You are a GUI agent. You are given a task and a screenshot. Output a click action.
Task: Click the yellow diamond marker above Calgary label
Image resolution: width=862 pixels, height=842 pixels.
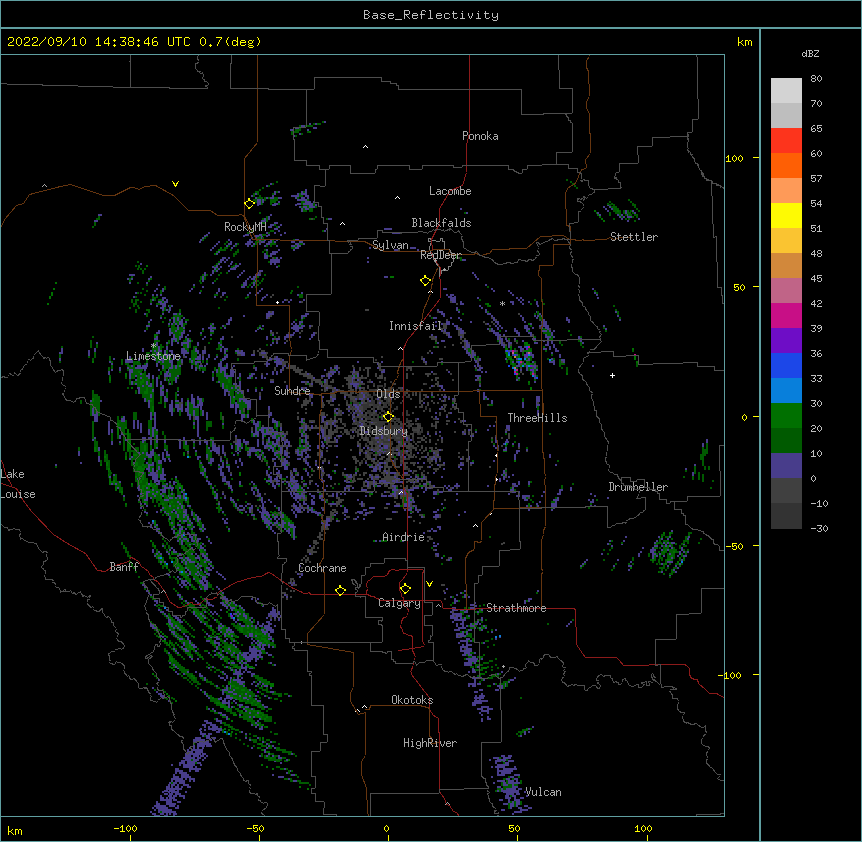(405, 589)
